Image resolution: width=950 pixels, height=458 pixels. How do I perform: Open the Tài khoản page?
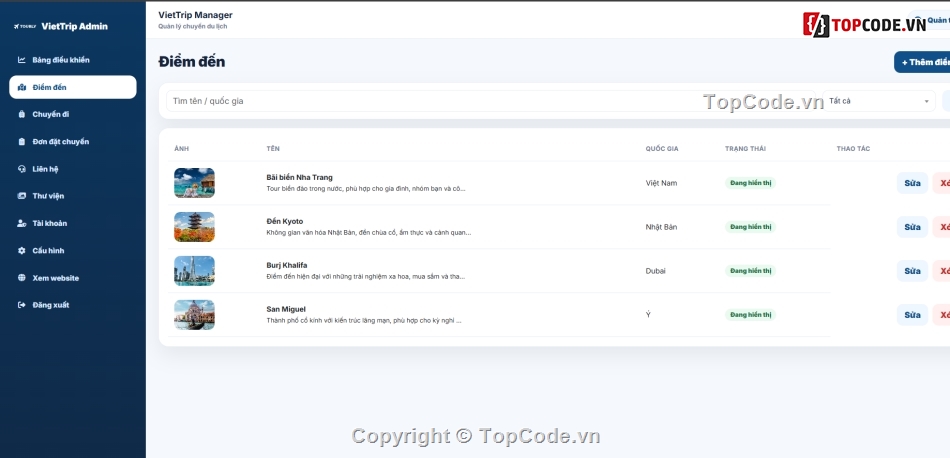point(73,224)
